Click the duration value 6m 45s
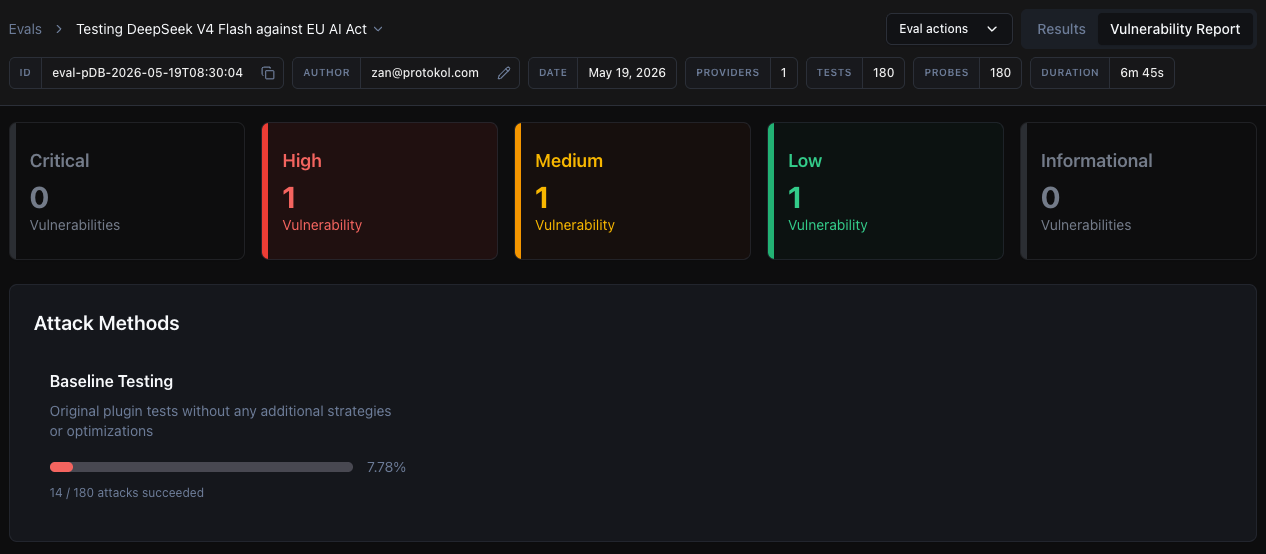Image resolution: width=1266 pixels, height=554 pixels. [x=1142, y=73]
